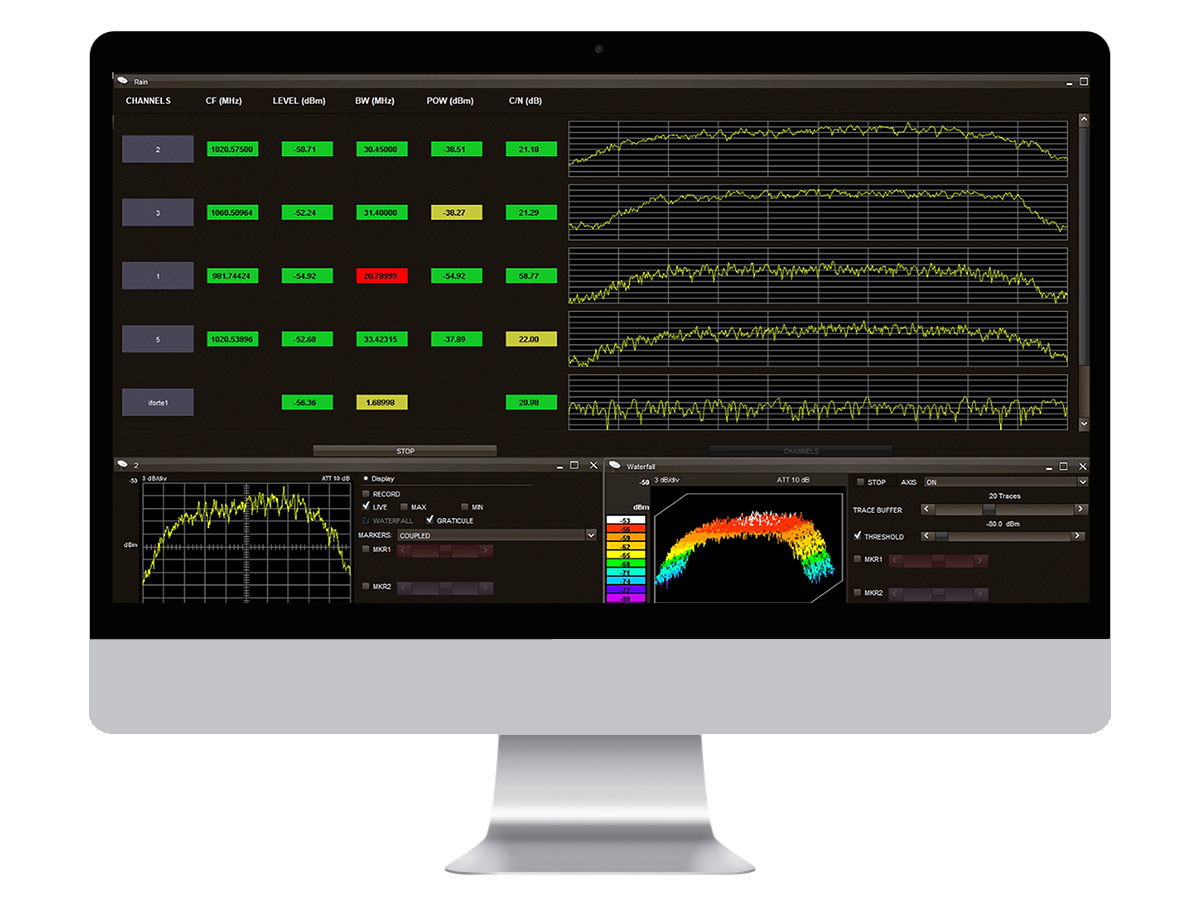Click THRESHOLD slider left arrow
The width and height of the screenshot is (1200, 900).
(926, 536)
